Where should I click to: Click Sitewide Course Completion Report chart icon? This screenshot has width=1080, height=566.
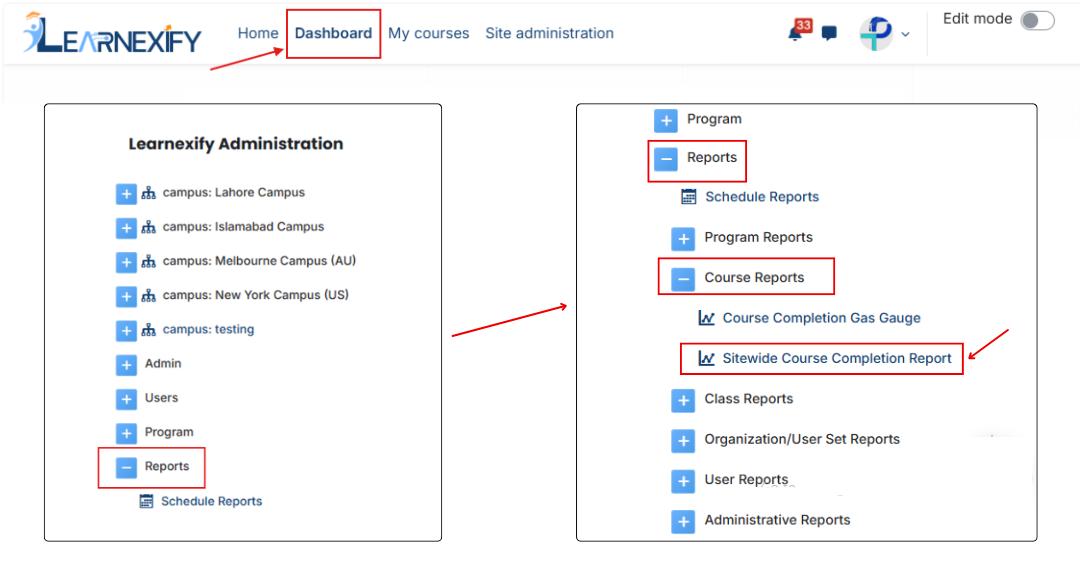tap(706, 359)
